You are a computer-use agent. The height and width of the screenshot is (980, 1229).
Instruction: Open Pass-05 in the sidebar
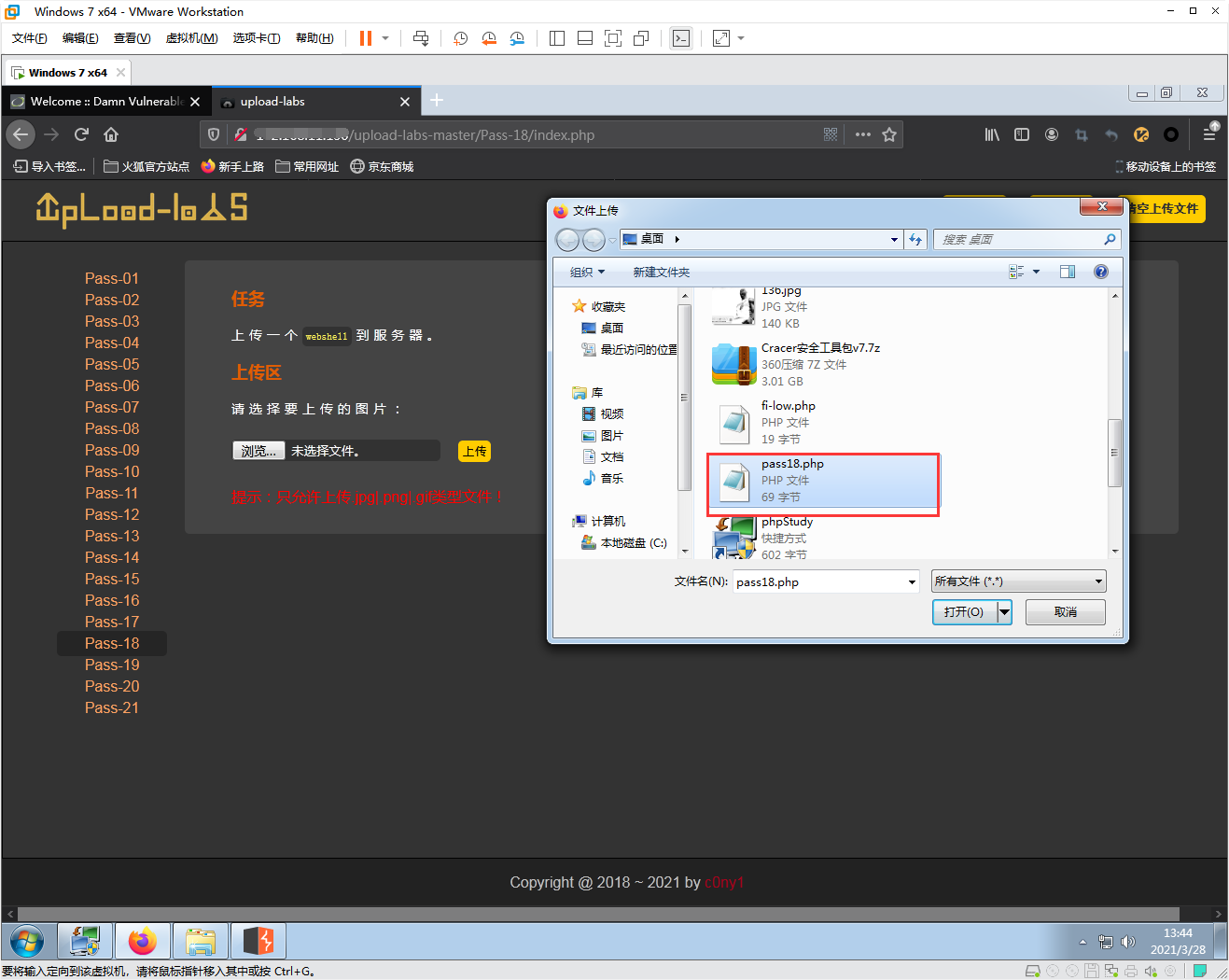[111, 364]
